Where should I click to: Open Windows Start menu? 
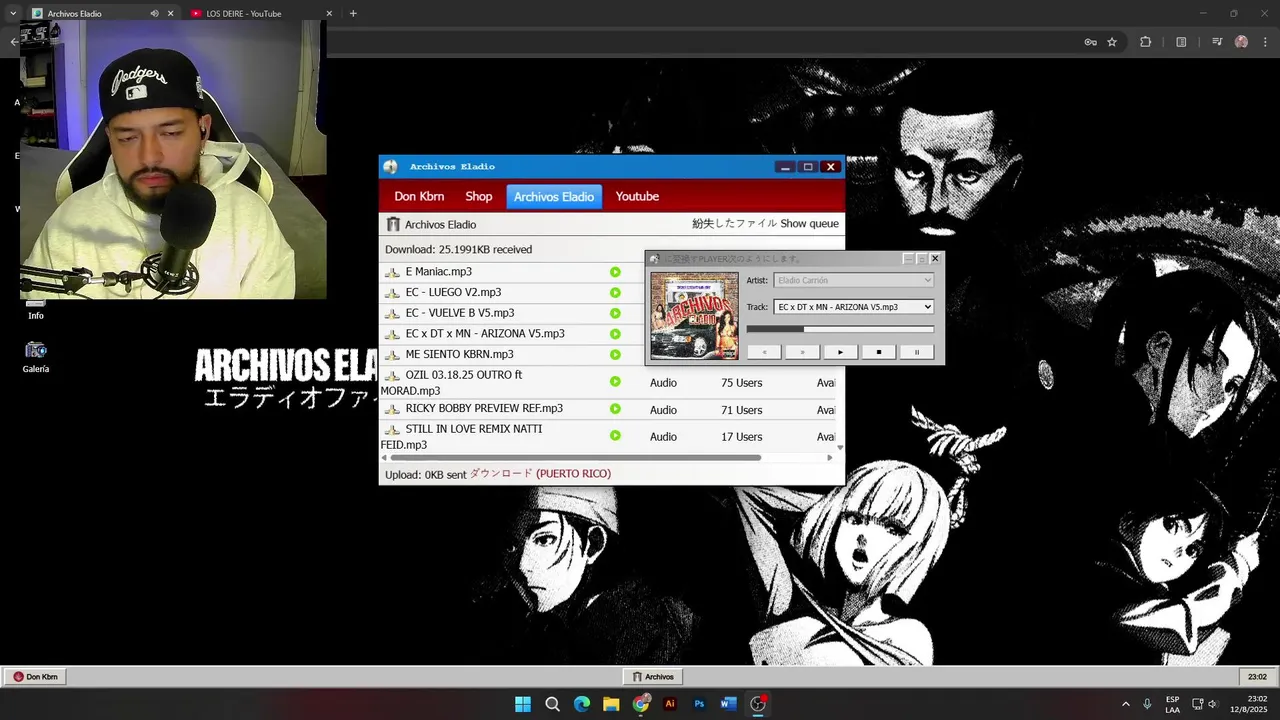[x=523, y=704]
